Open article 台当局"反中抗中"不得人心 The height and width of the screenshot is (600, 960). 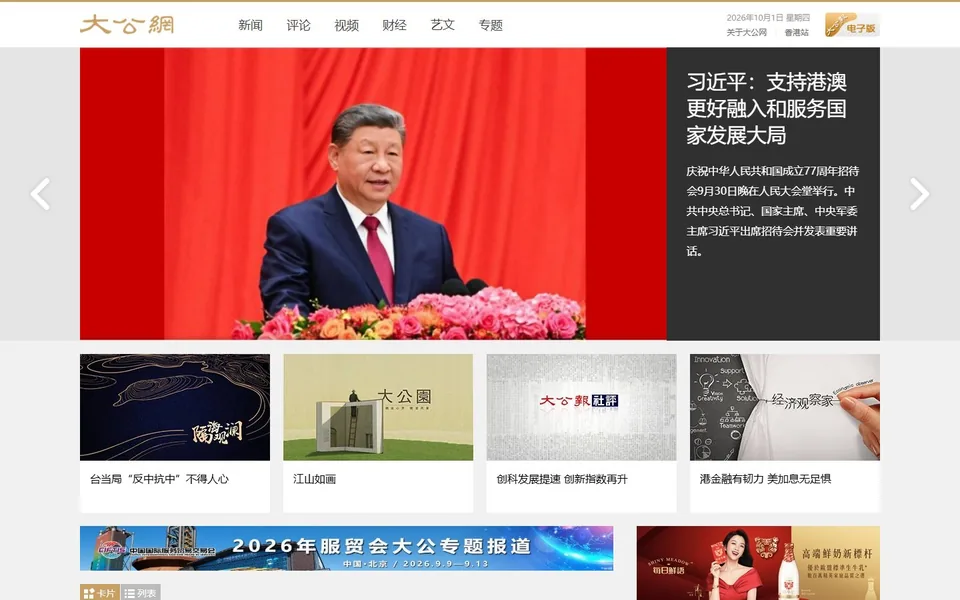tap(159, 479)
